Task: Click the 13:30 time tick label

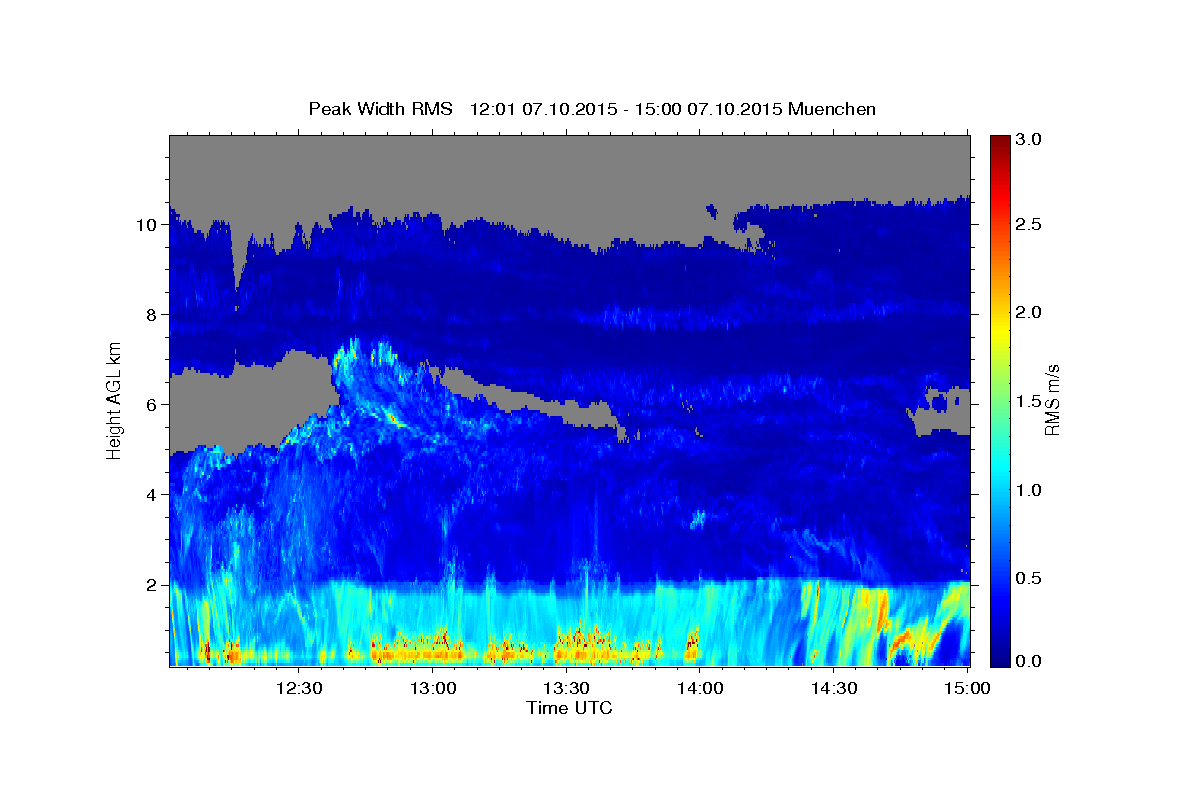Action: 566,688
